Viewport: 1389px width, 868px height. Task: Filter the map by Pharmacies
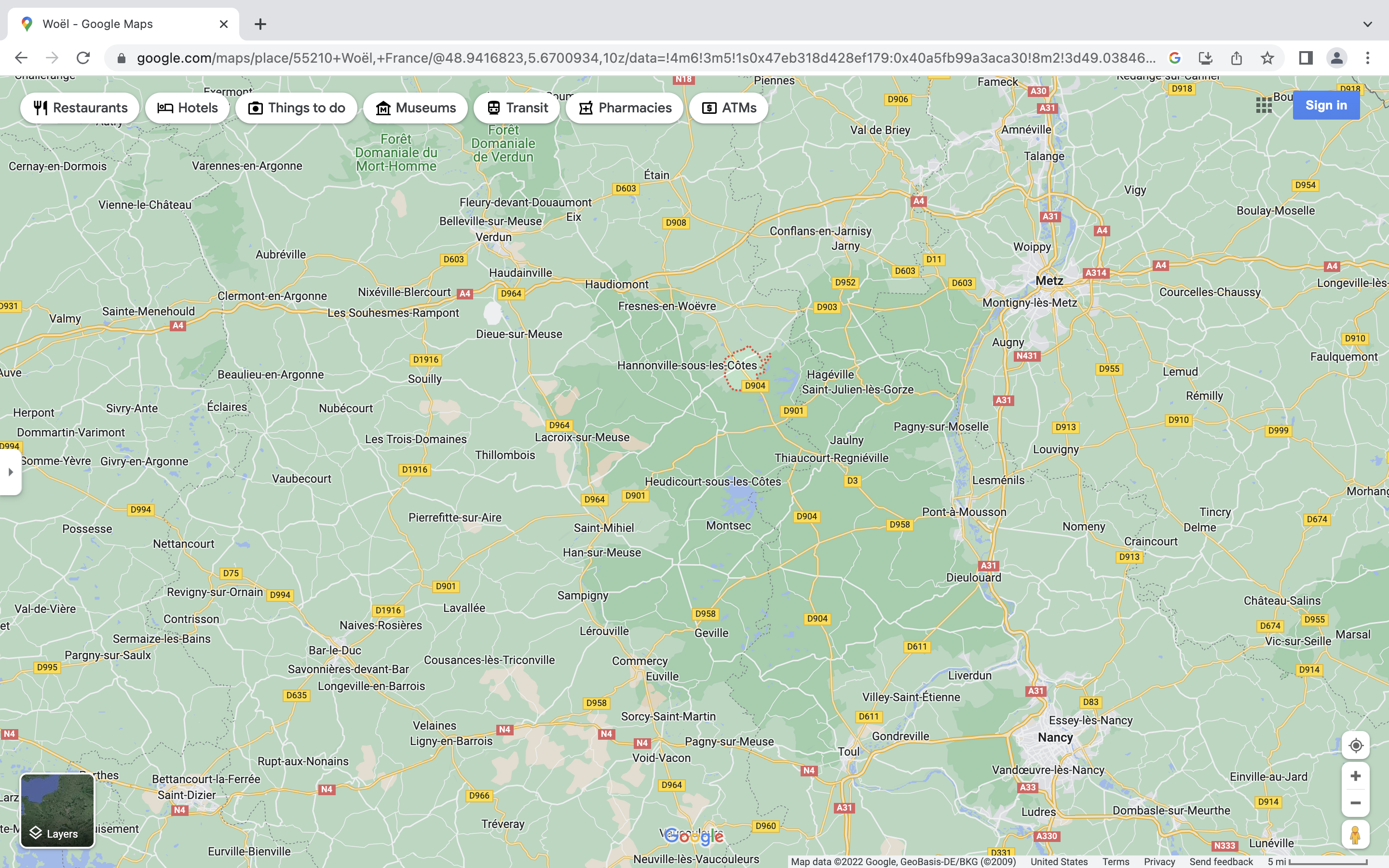(x=625, y=108)
